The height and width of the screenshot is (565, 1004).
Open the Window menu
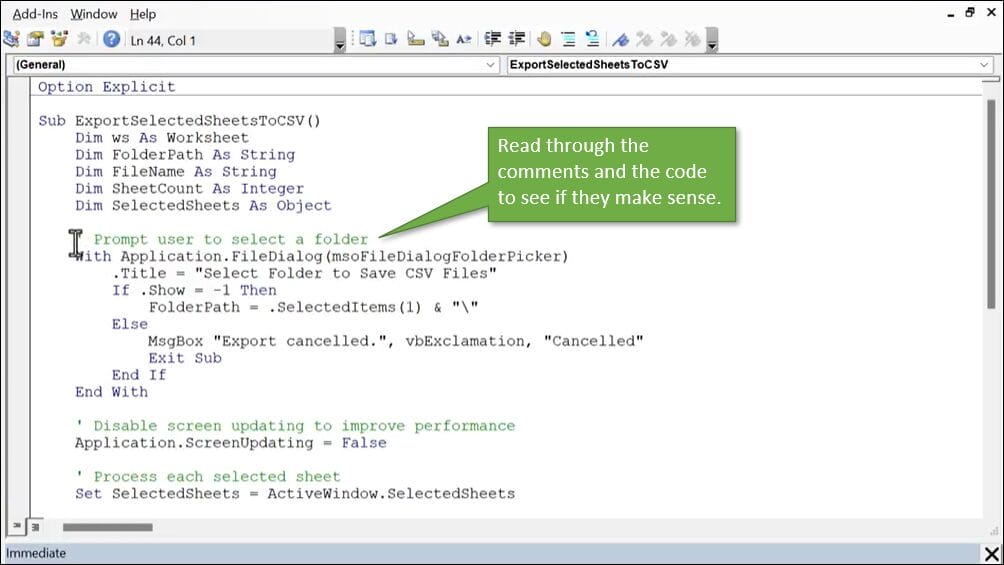pyautogui.click(x=94, y=14)
